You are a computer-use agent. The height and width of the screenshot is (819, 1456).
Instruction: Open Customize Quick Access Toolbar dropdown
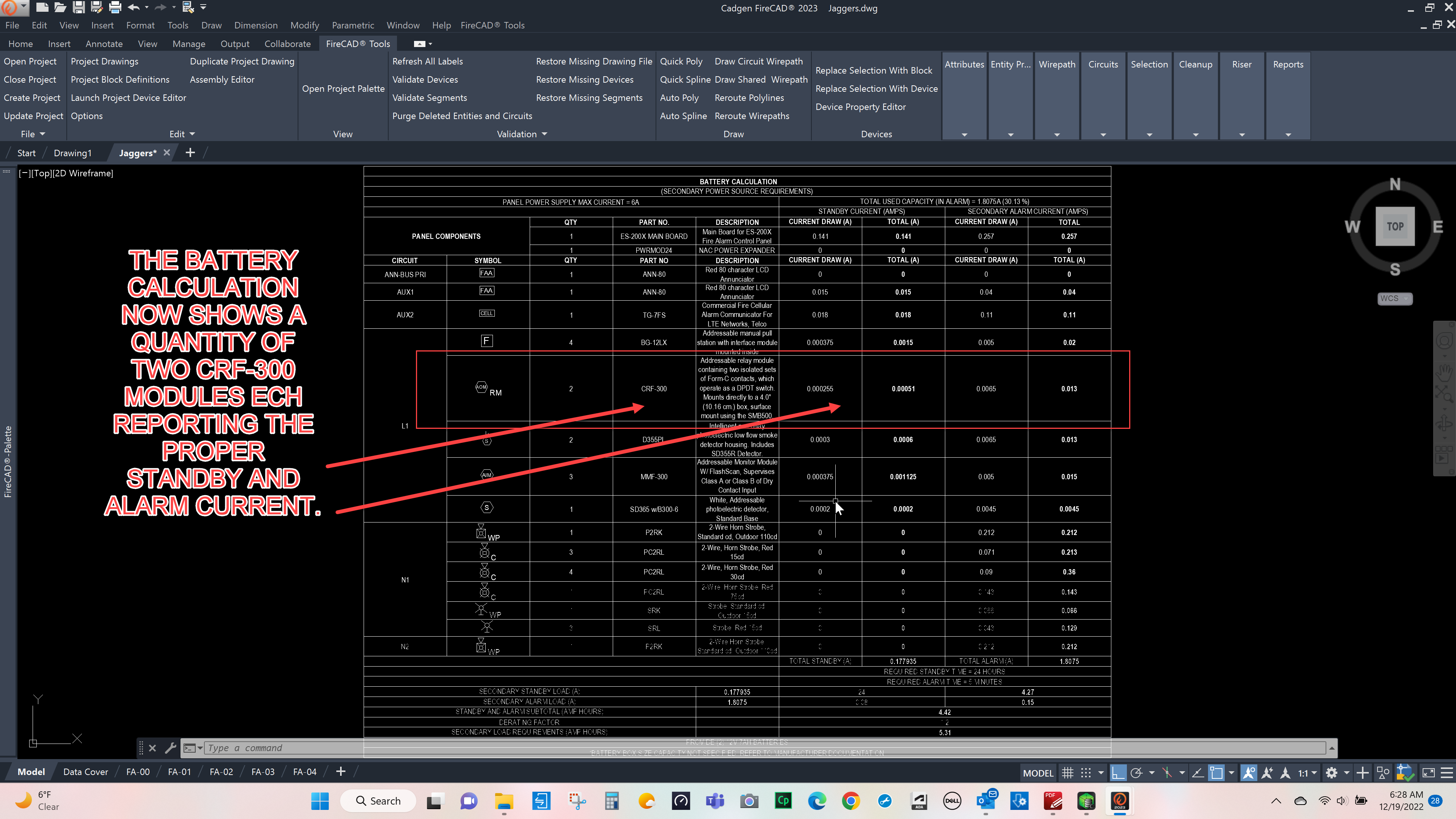[x=204, y=7]
